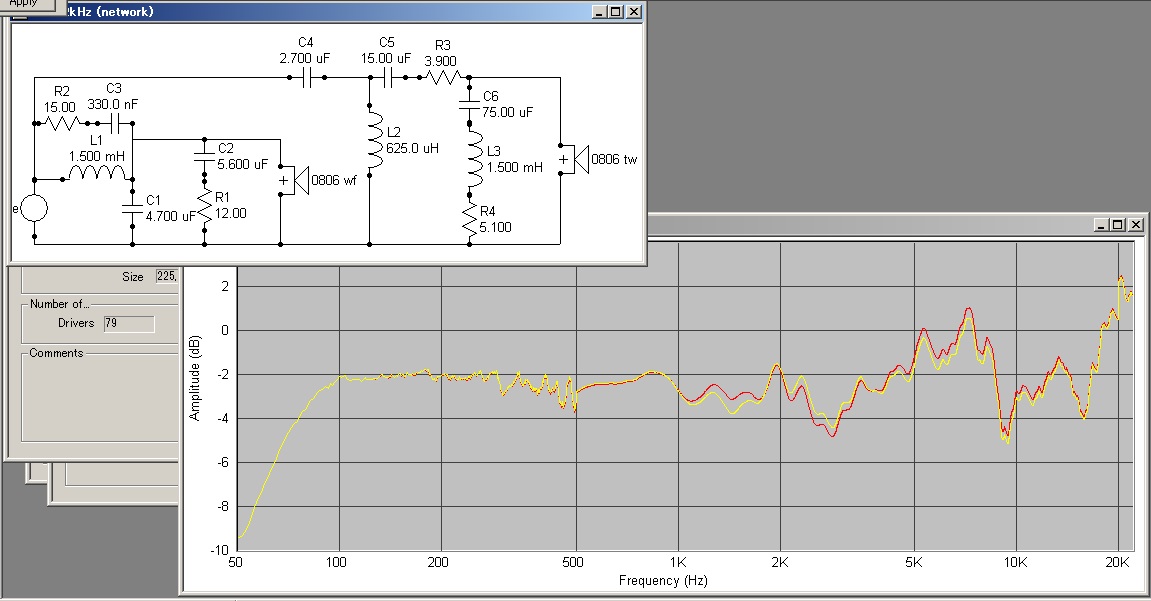The image size is (1151, 601).
Task: Click the 20K frequency axis tick label
Action: coord(1117,562)
